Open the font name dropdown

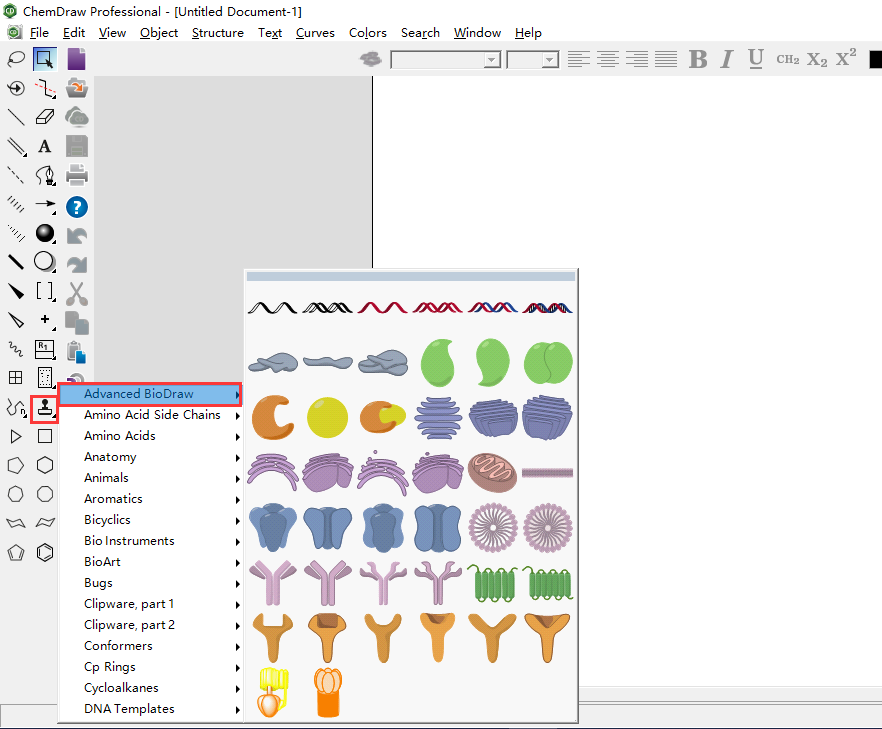click(492, 60)
